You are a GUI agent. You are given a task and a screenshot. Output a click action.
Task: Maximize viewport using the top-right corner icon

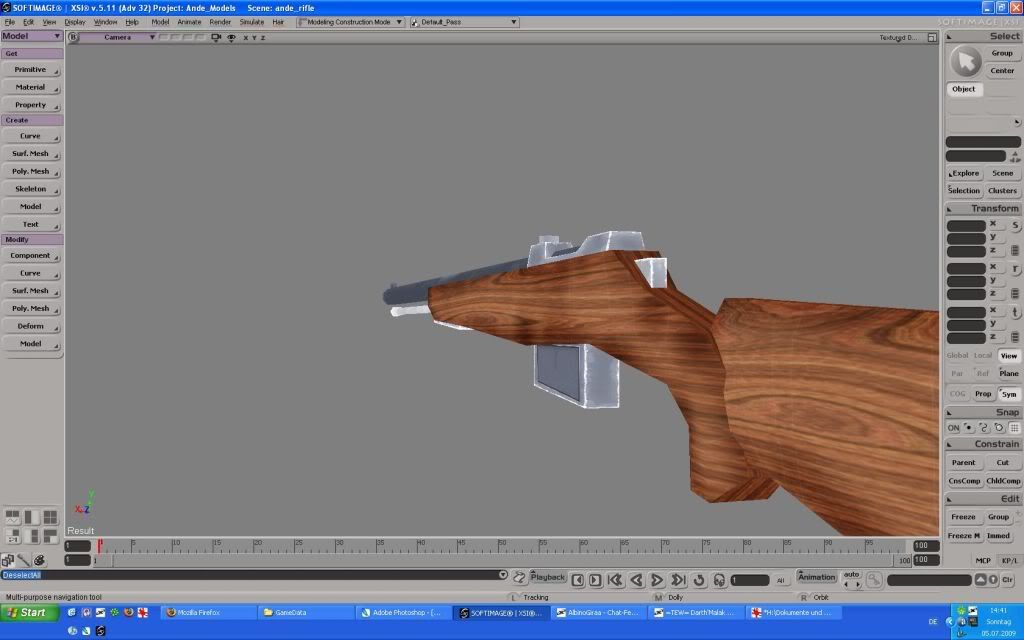[932, 37]
